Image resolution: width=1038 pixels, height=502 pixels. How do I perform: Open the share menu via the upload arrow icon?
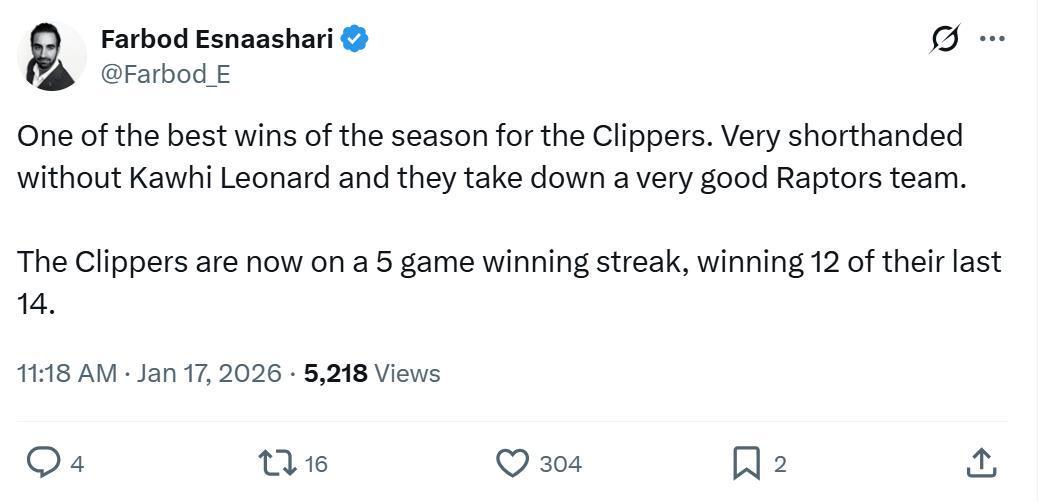coord(981,463)
